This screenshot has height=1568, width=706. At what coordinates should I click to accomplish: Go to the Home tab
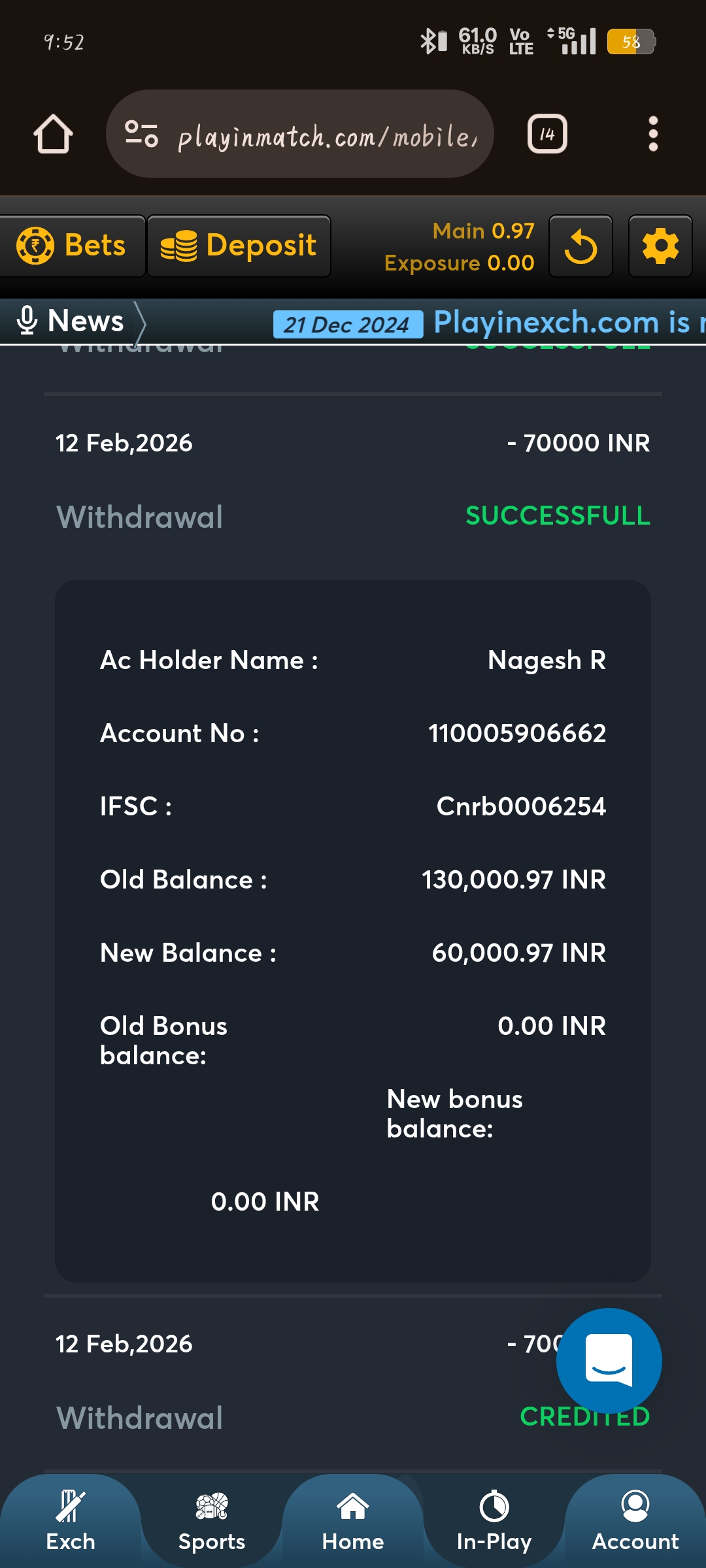[x=353, y=1521]
